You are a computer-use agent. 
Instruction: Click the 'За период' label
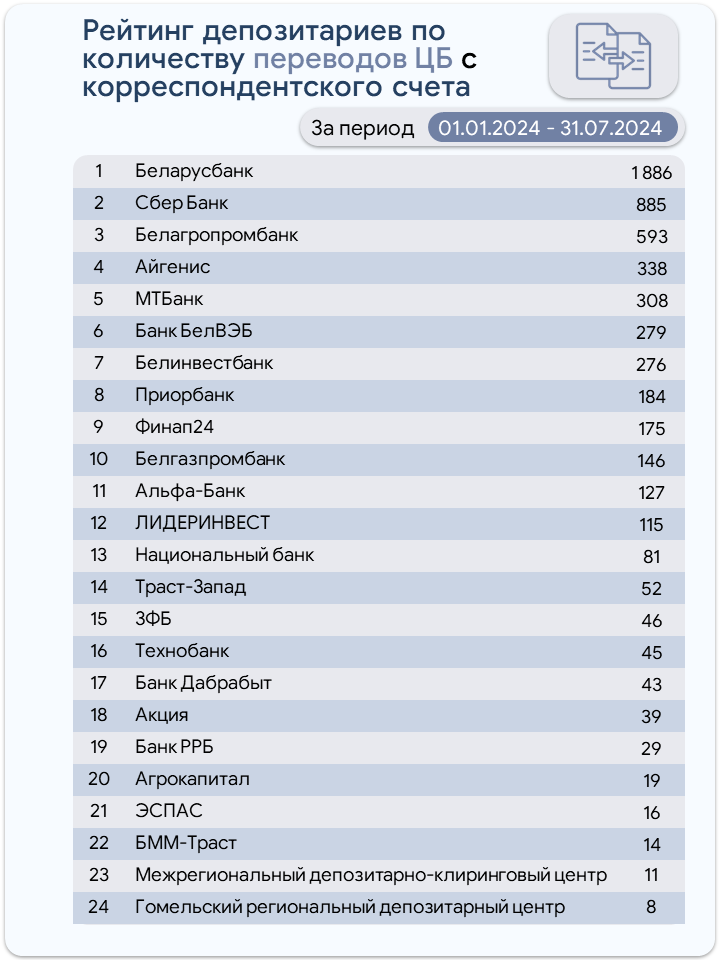[x=362, y=128]
